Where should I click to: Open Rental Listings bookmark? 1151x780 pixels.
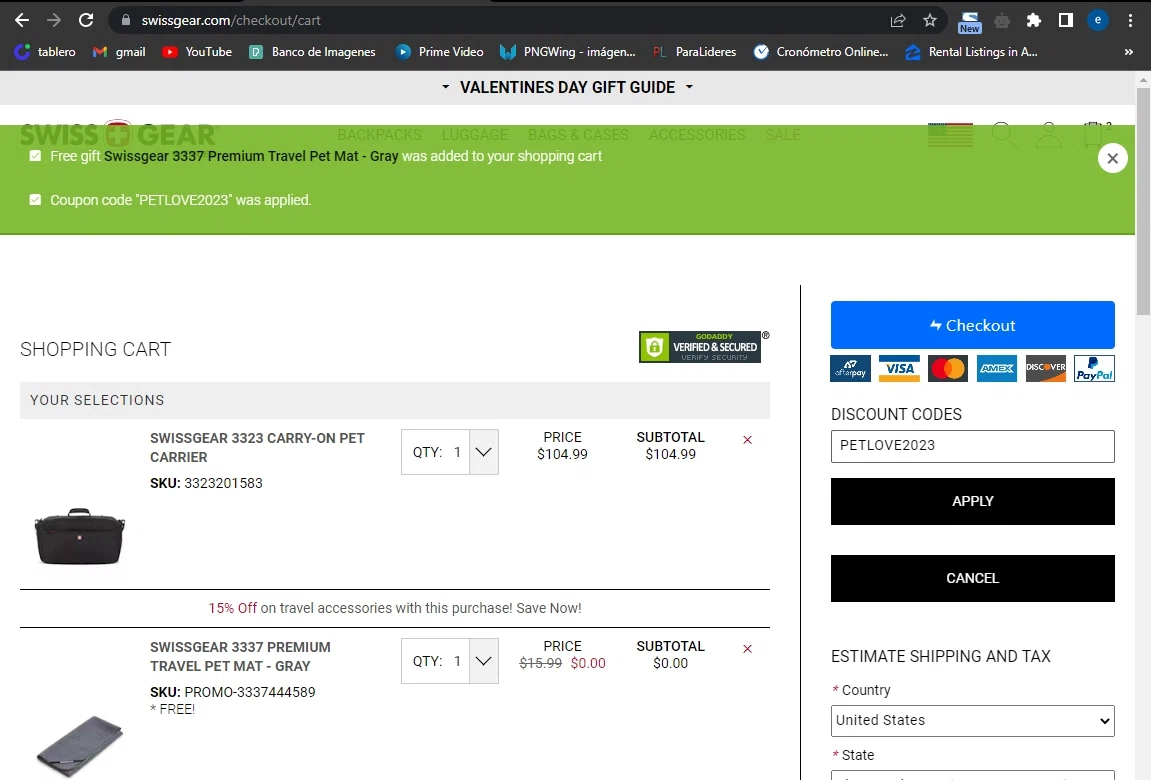[x=971, y=52]
